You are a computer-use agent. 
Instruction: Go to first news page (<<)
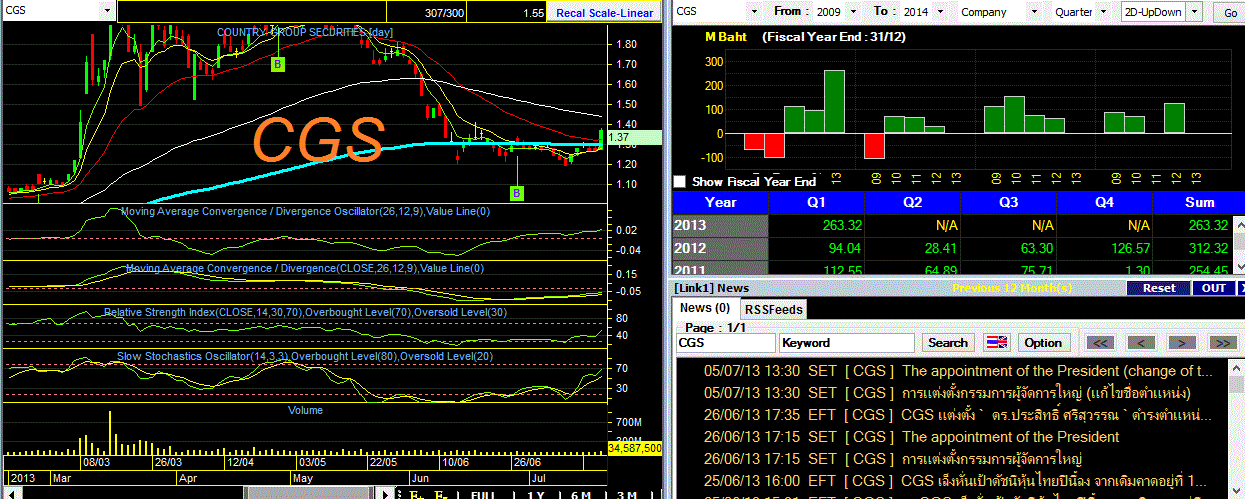(1101, 343)
